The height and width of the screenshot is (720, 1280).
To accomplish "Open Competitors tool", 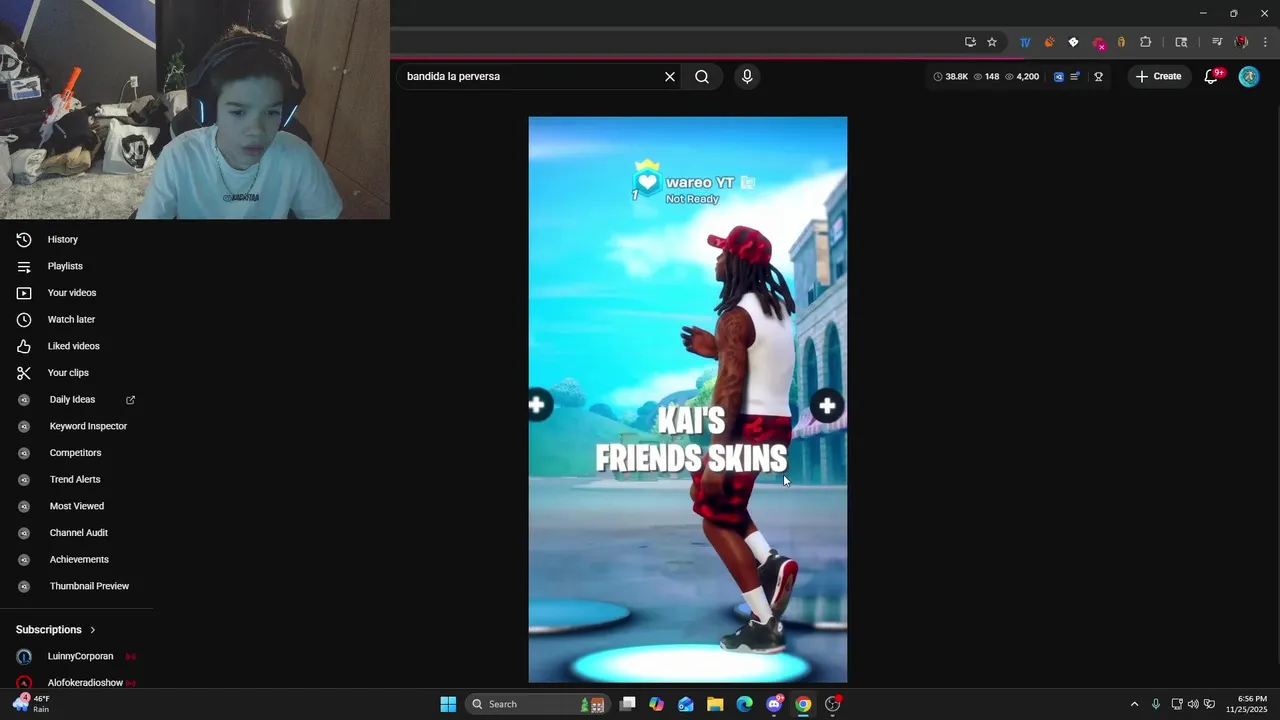I will tap(75, 453).
